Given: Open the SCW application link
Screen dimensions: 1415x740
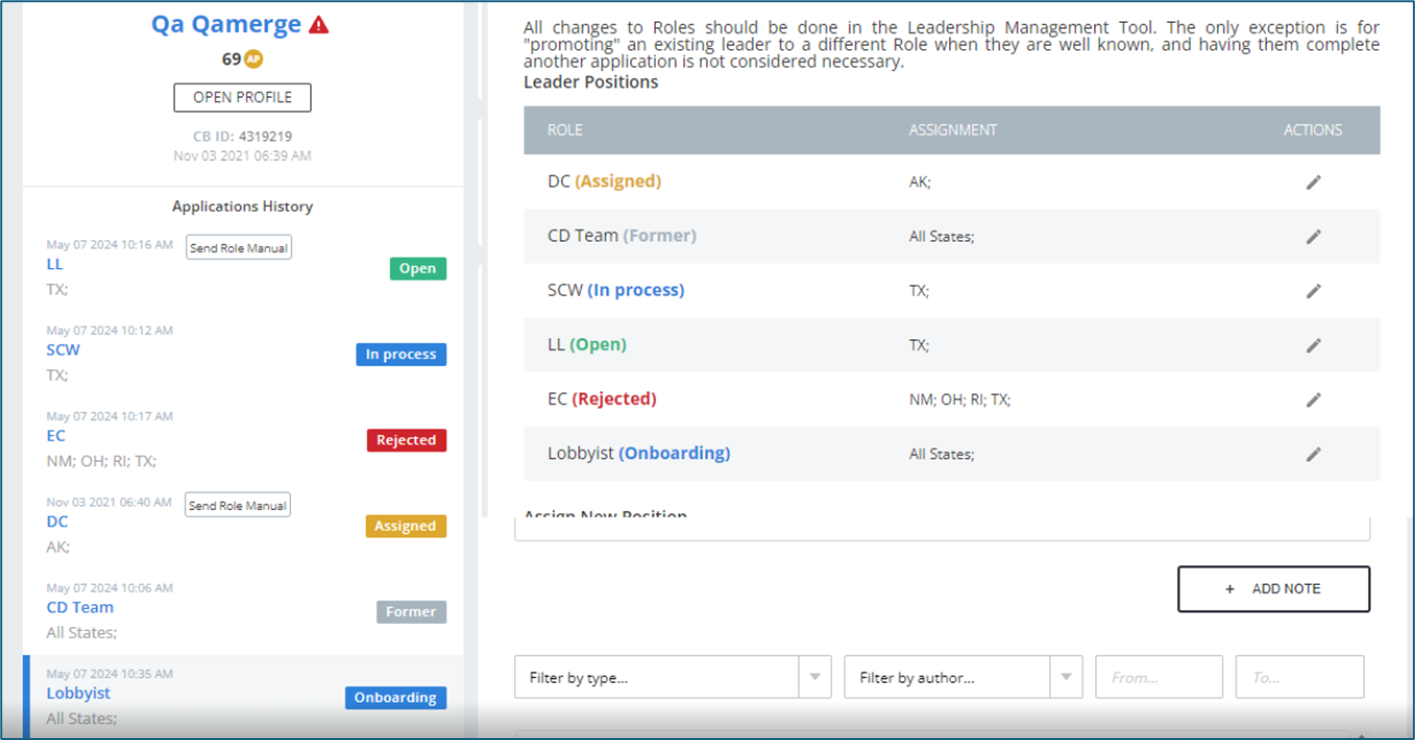Looking at the screenshot, I should (63, 350).
